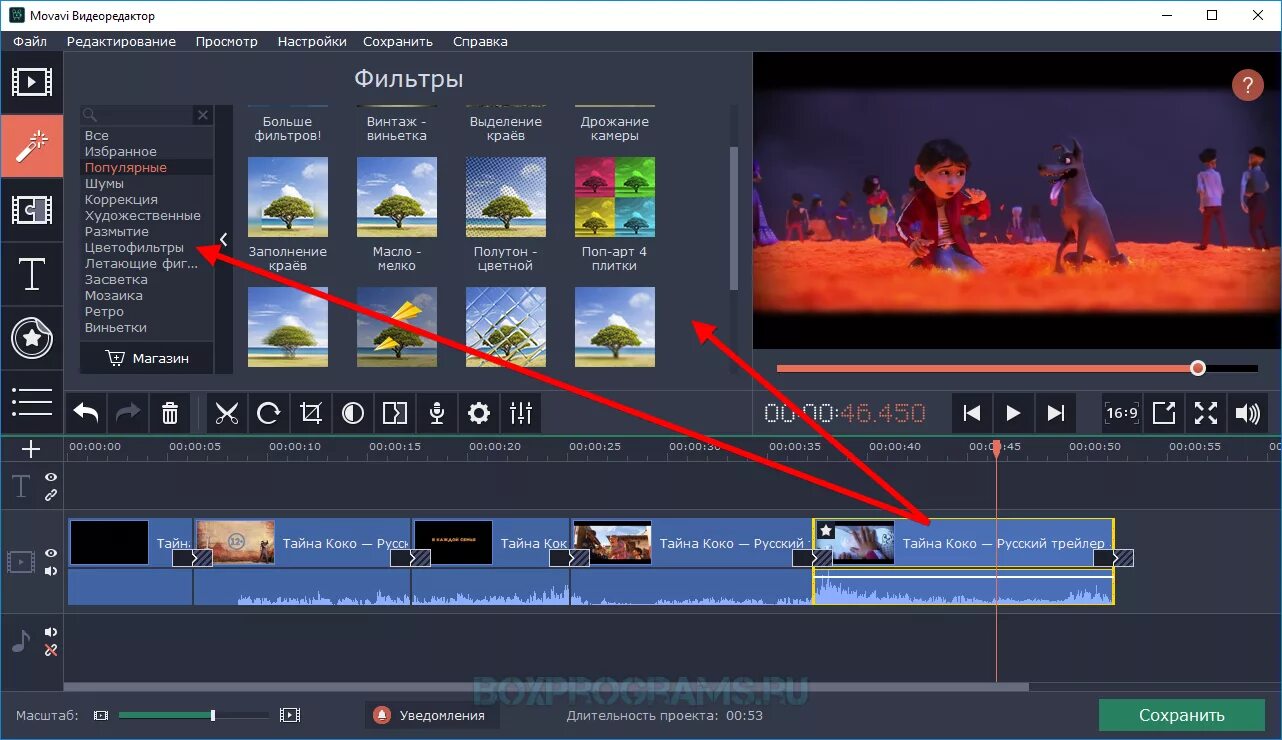The height and width of the screenshot is (740, 1282).
Task: Move the preview seek slider handle
Action: (x=1198, y=368)
